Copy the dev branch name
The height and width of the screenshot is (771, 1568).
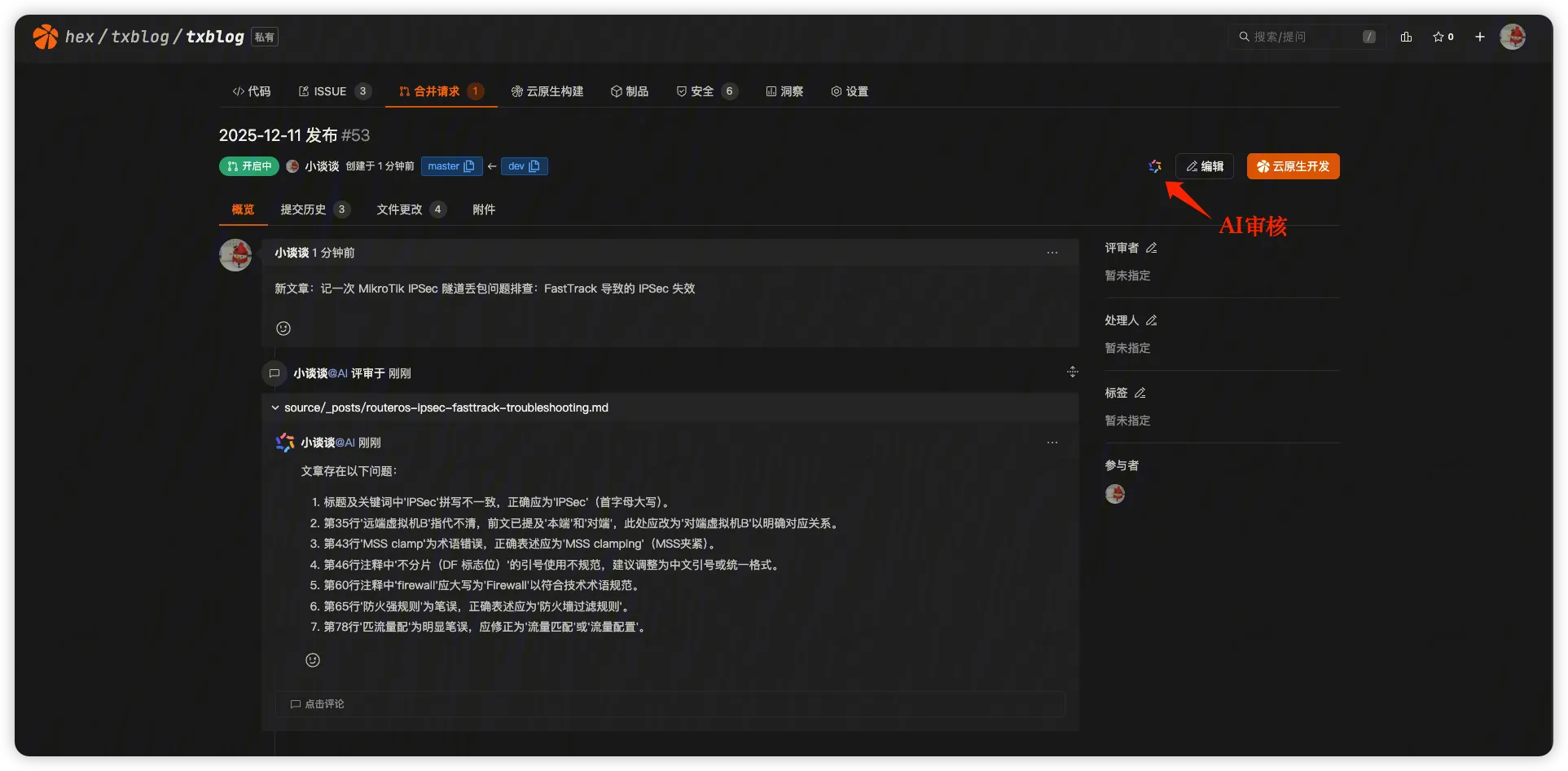click(534, 166)
